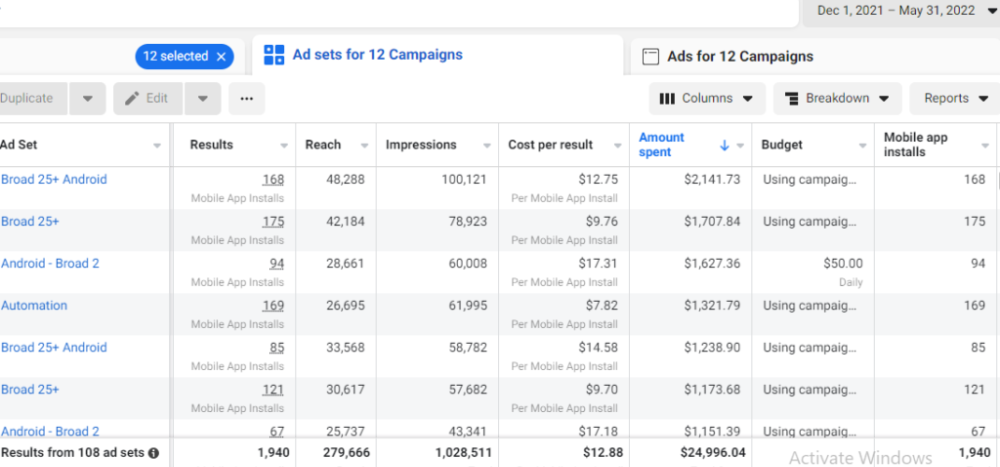
Task: Sort by the Amount spent column header
Action: (661, 145)
